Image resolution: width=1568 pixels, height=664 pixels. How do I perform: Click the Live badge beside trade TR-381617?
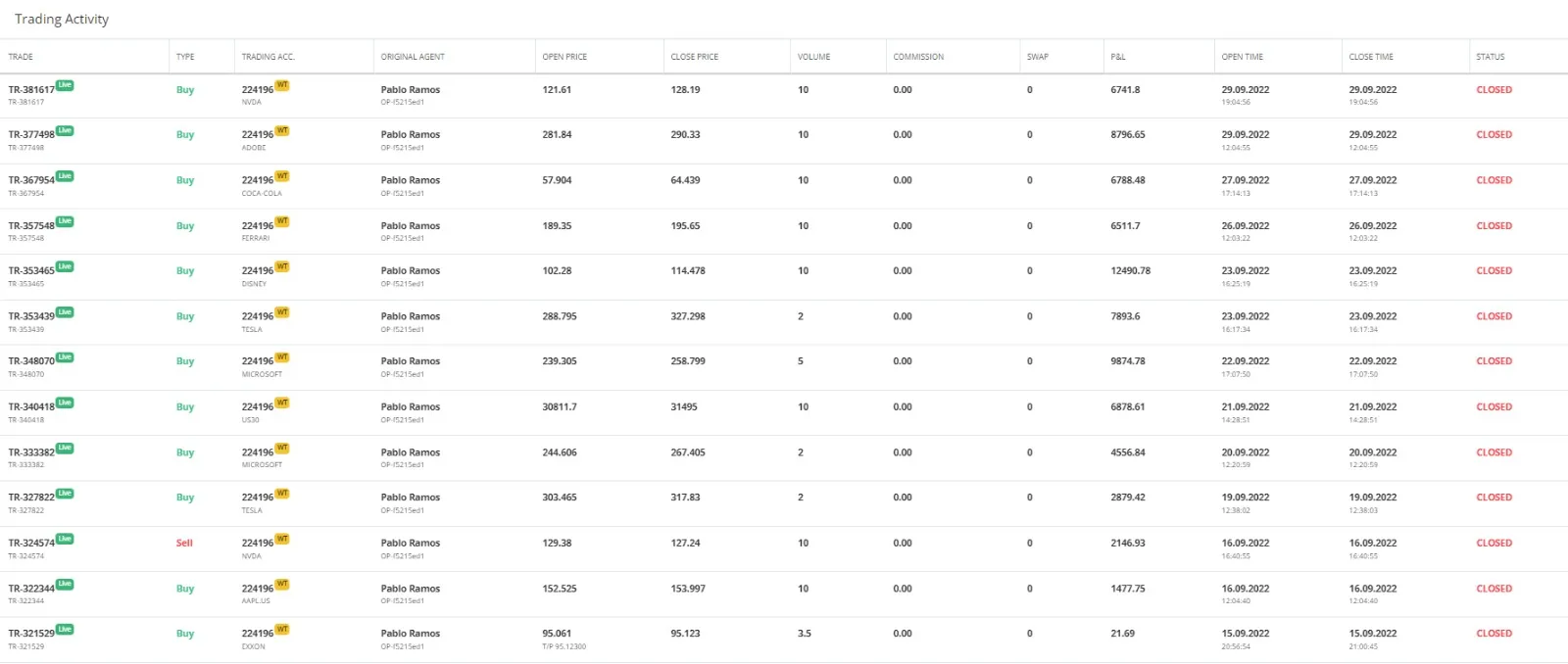coord(65,85)
